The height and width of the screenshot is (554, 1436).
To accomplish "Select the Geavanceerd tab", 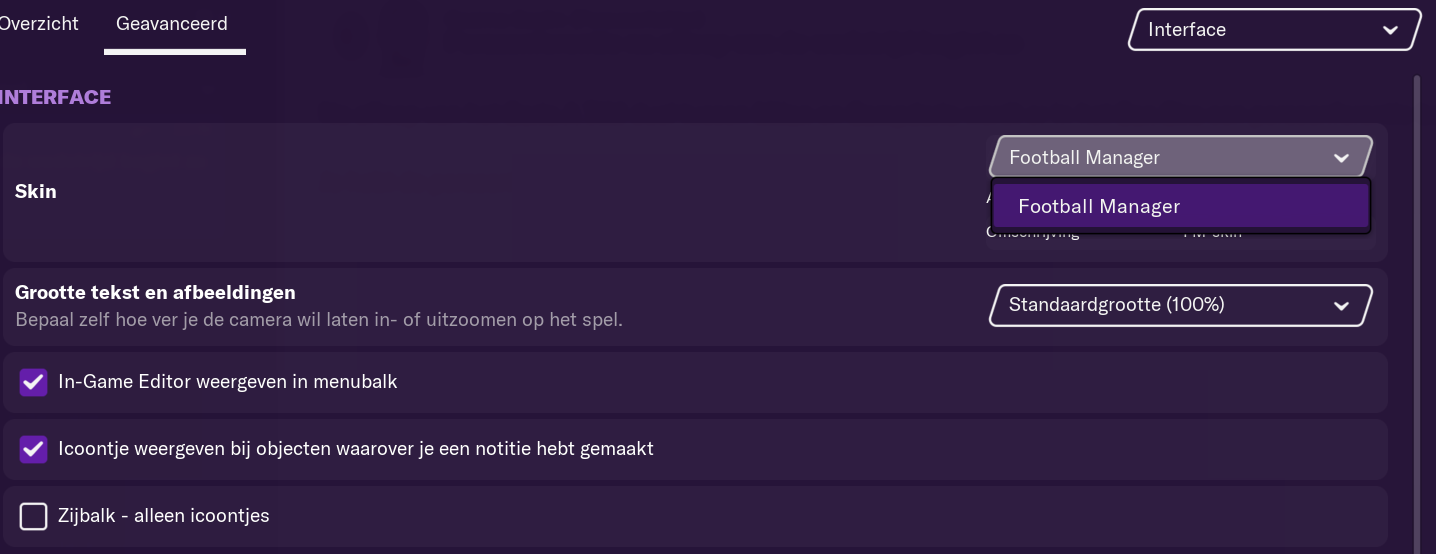I will tap(172, 23).
